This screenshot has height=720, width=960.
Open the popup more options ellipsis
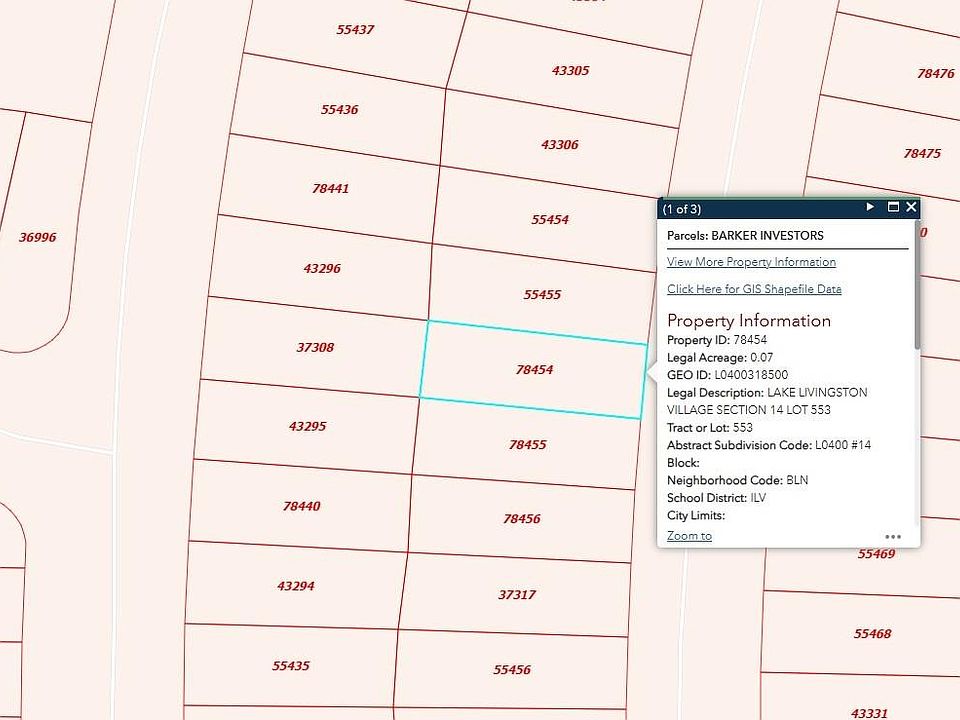point(893,537)
